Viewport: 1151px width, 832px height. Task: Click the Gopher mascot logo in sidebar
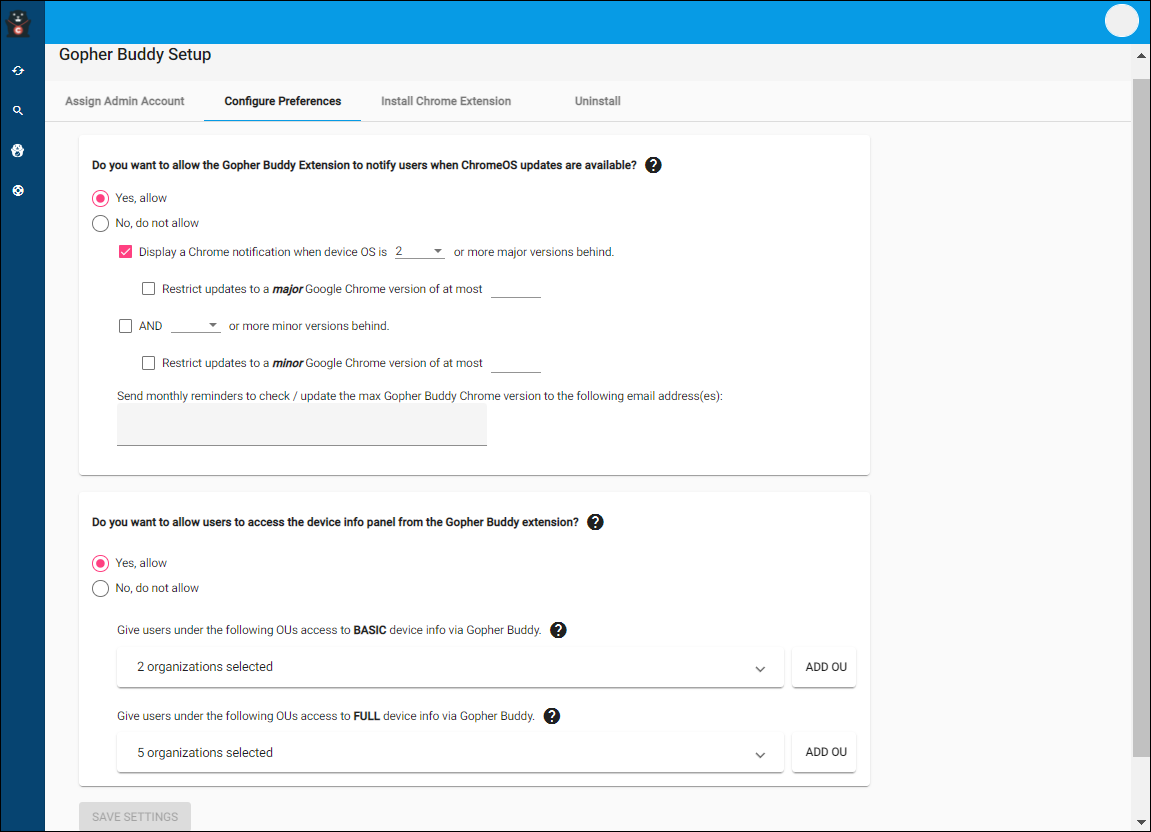click(18, 23)
